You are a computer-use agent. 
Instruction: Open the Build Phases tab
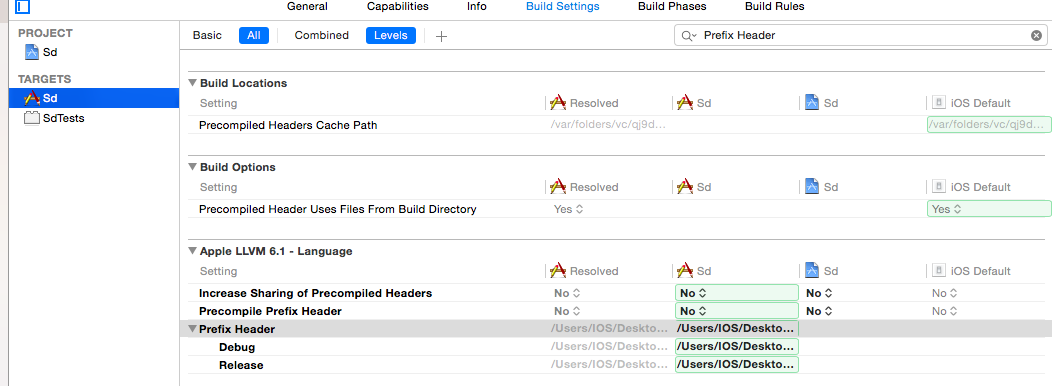[x=672, y=7]
